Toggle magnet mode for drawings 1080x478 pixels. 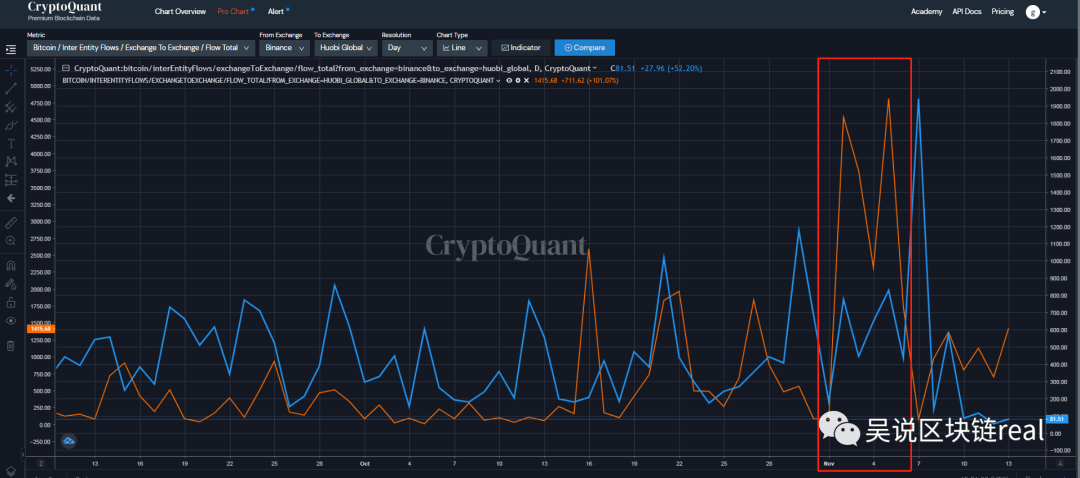[x=11, y=265]
